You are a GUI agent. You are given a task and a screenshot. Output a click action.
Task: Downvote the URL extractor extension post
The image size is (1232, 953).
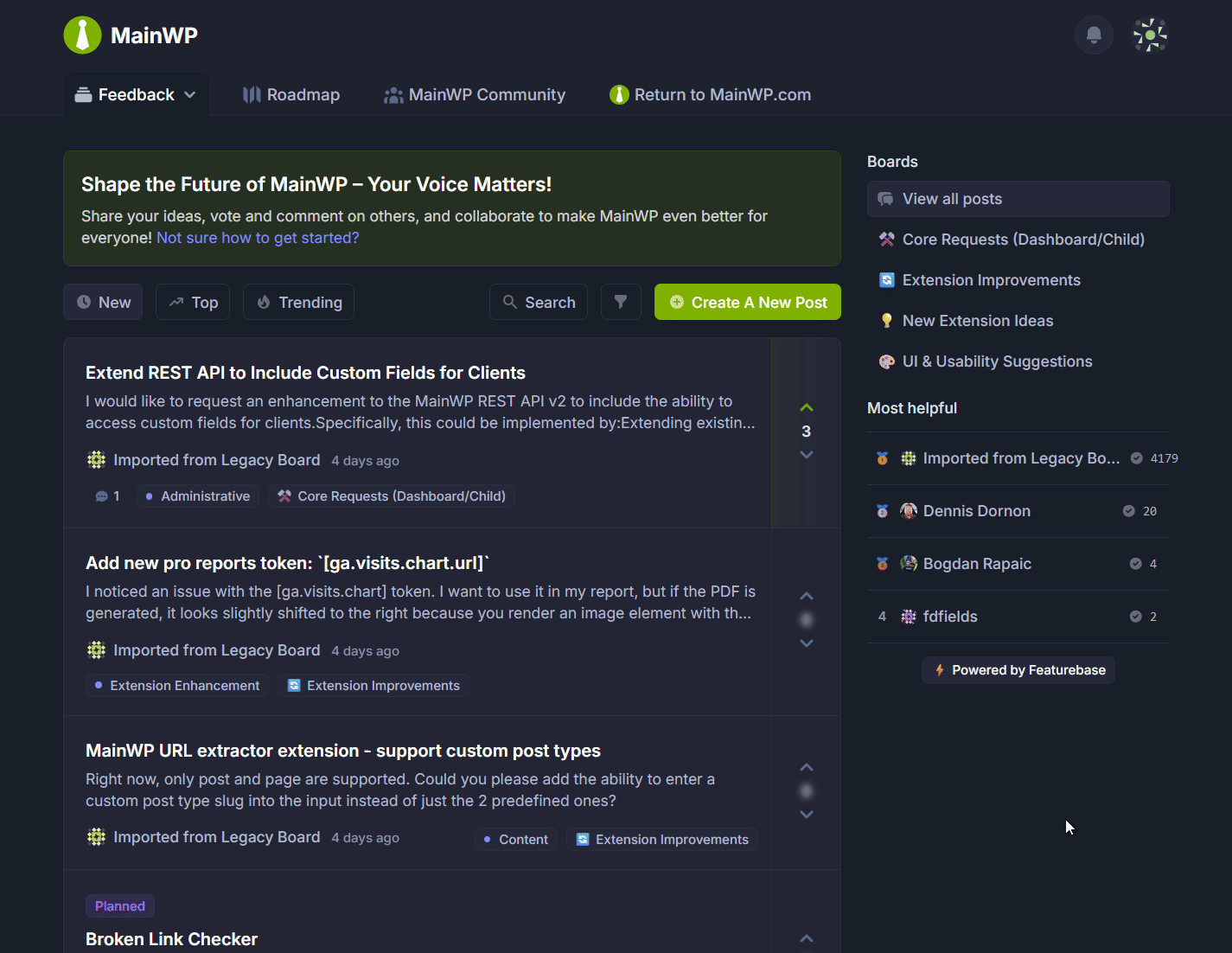807,815
